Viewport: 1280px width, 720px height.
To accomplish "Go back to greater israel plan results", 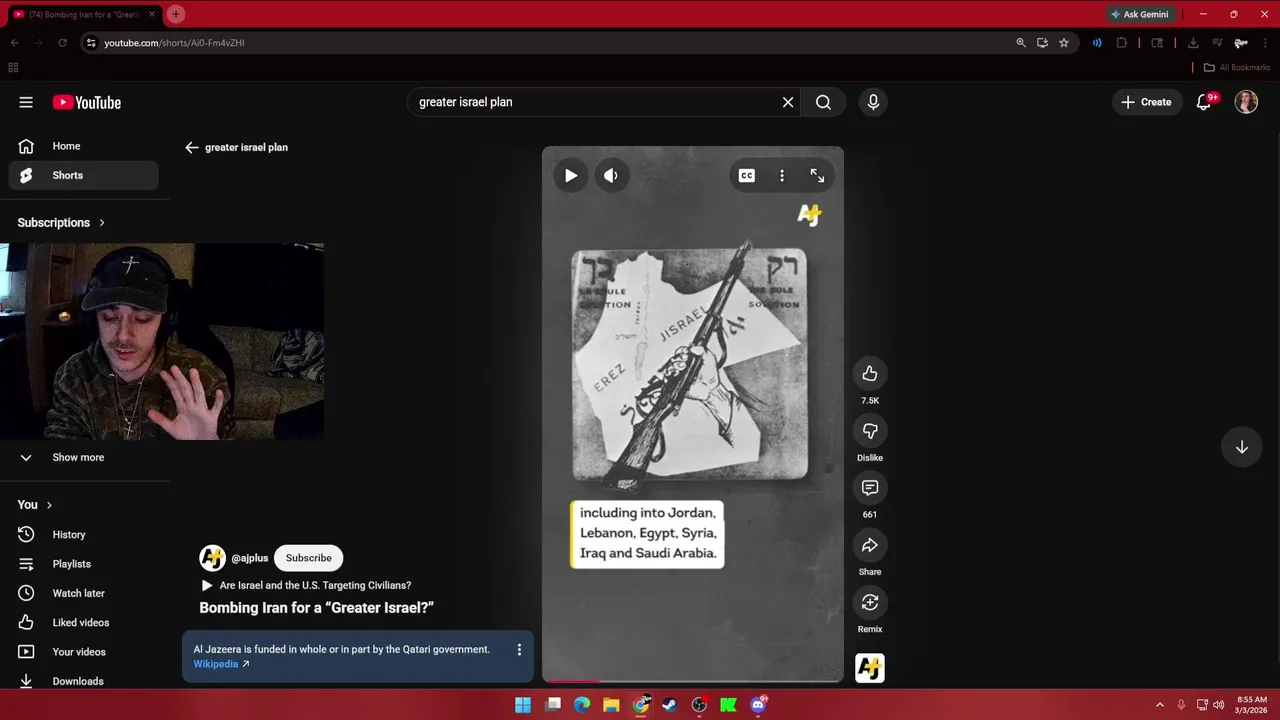I will click(192, 147).
